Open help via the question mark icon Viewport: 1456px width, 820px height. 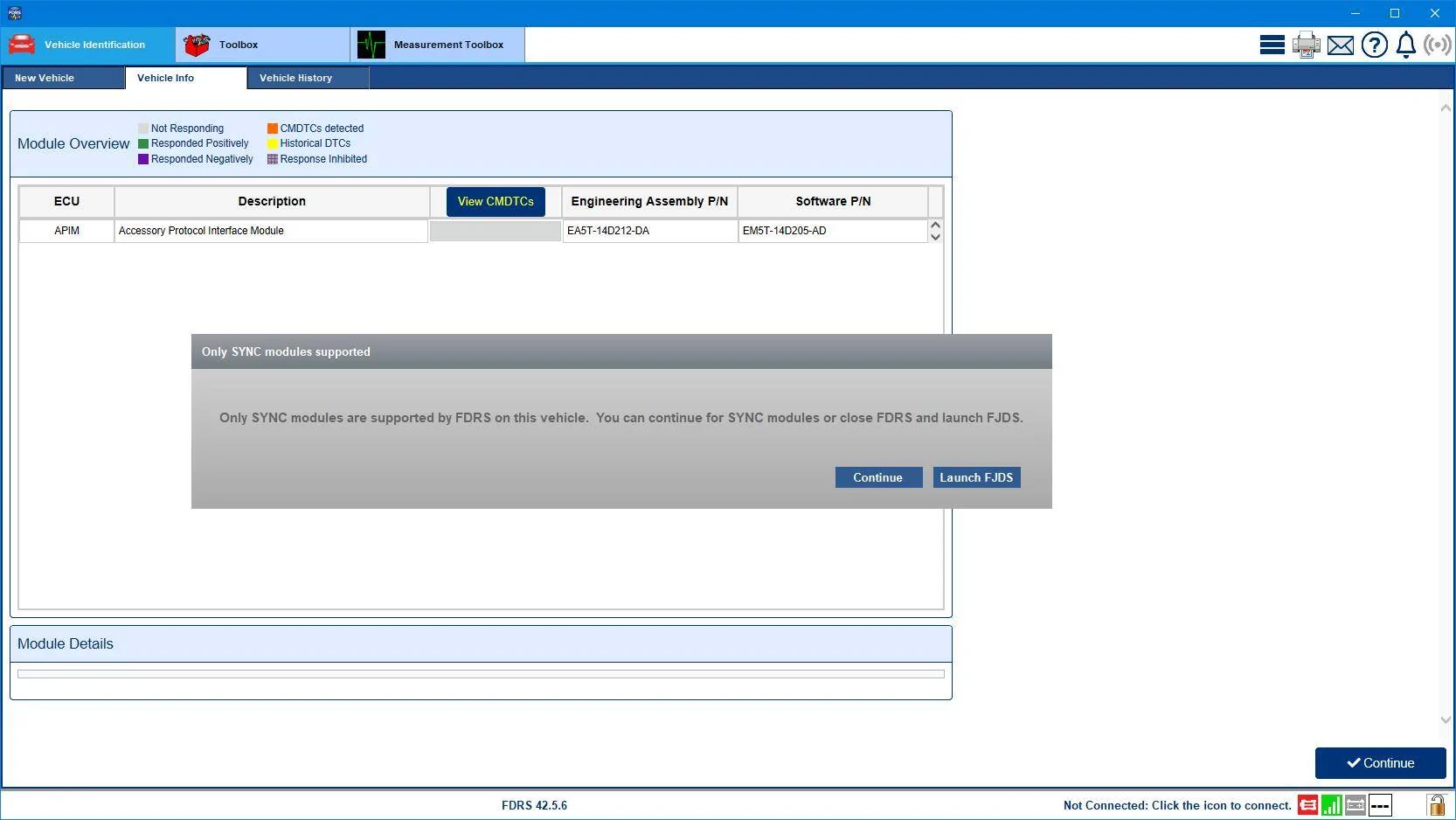point(1375,45)
